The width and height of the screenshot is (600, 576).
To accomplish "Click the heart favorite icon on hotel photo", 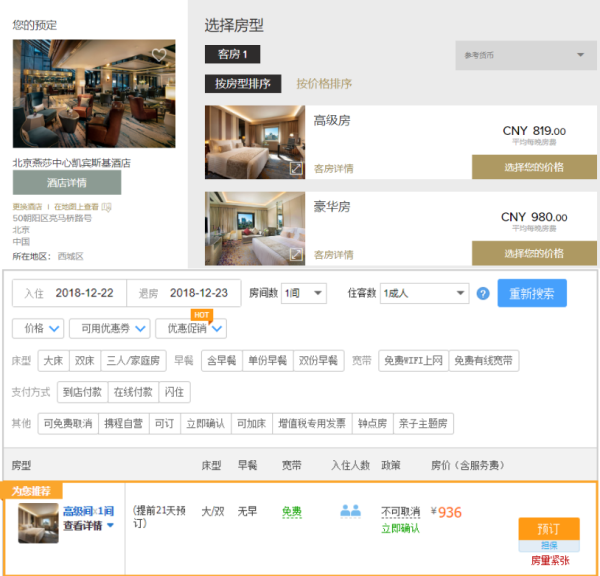I will coord(159,55).
